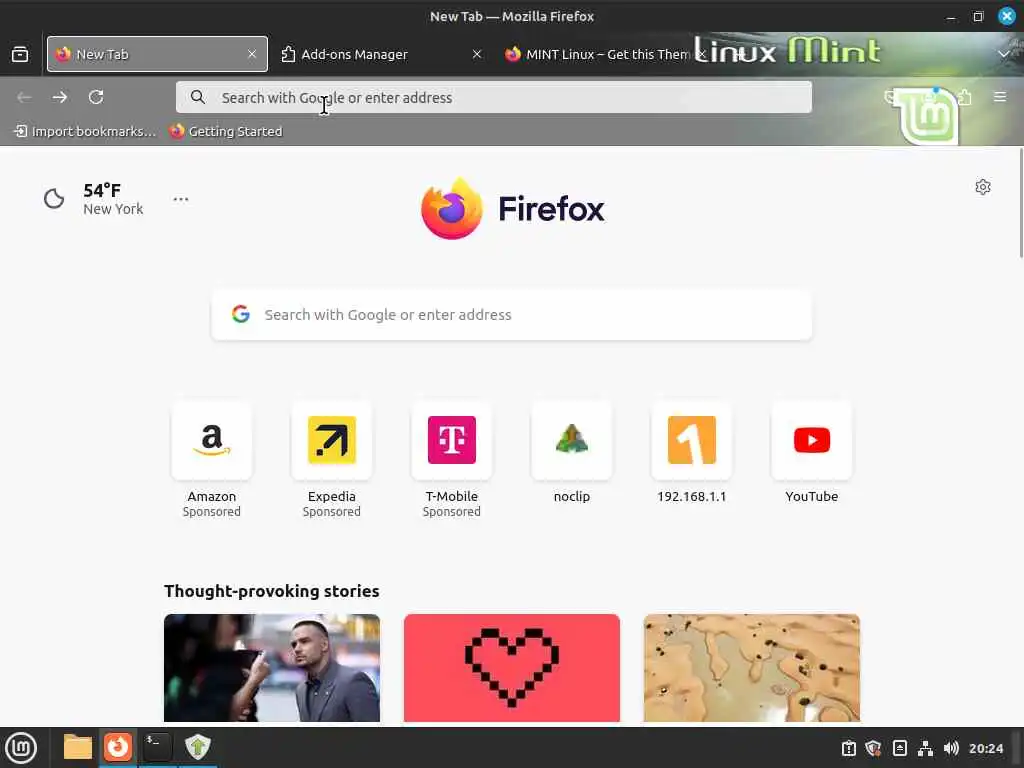Click the Thought-provoking stories heading

click(272, 591)
